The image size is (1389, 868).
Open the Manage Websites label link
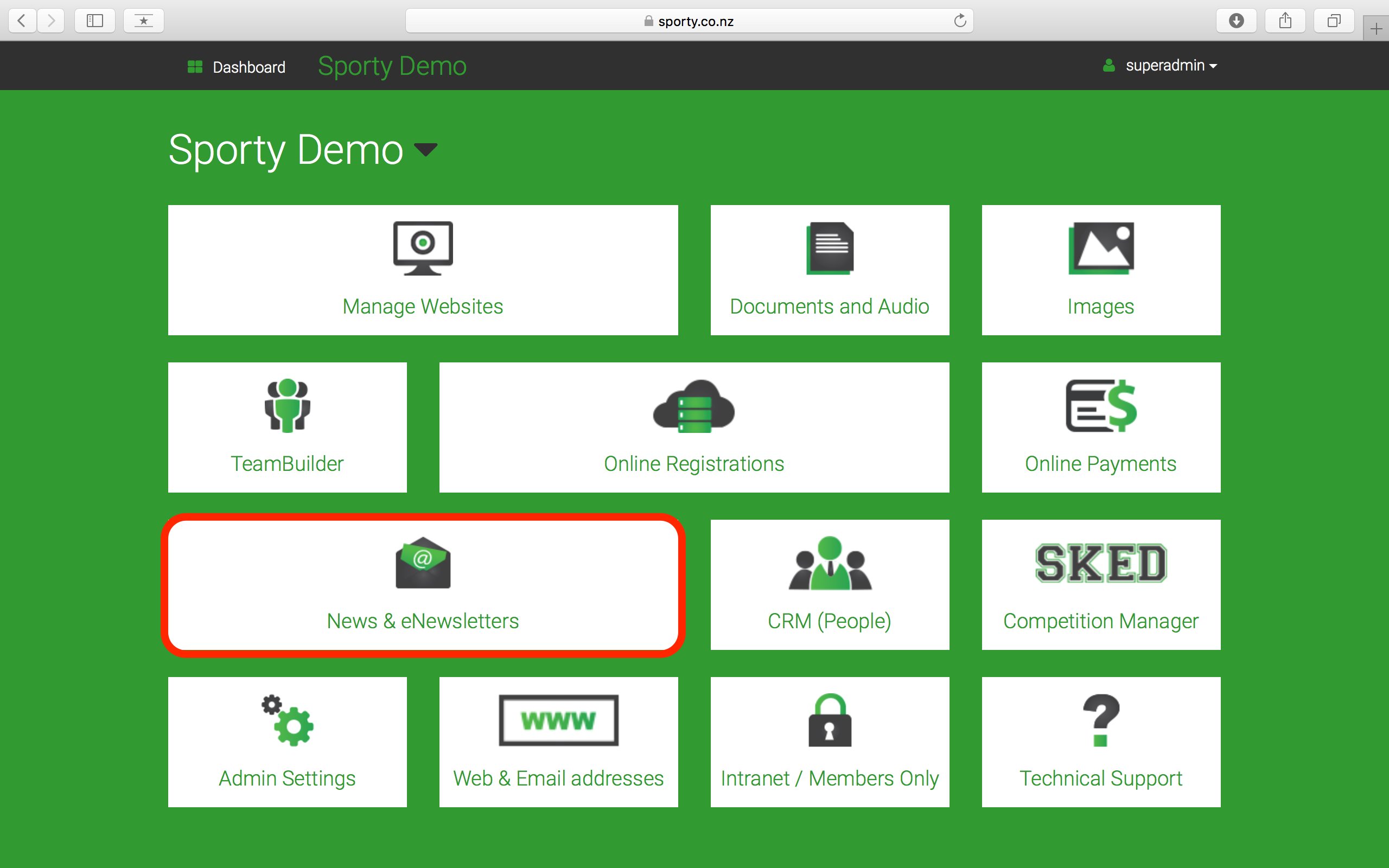[x=423, y=307]
